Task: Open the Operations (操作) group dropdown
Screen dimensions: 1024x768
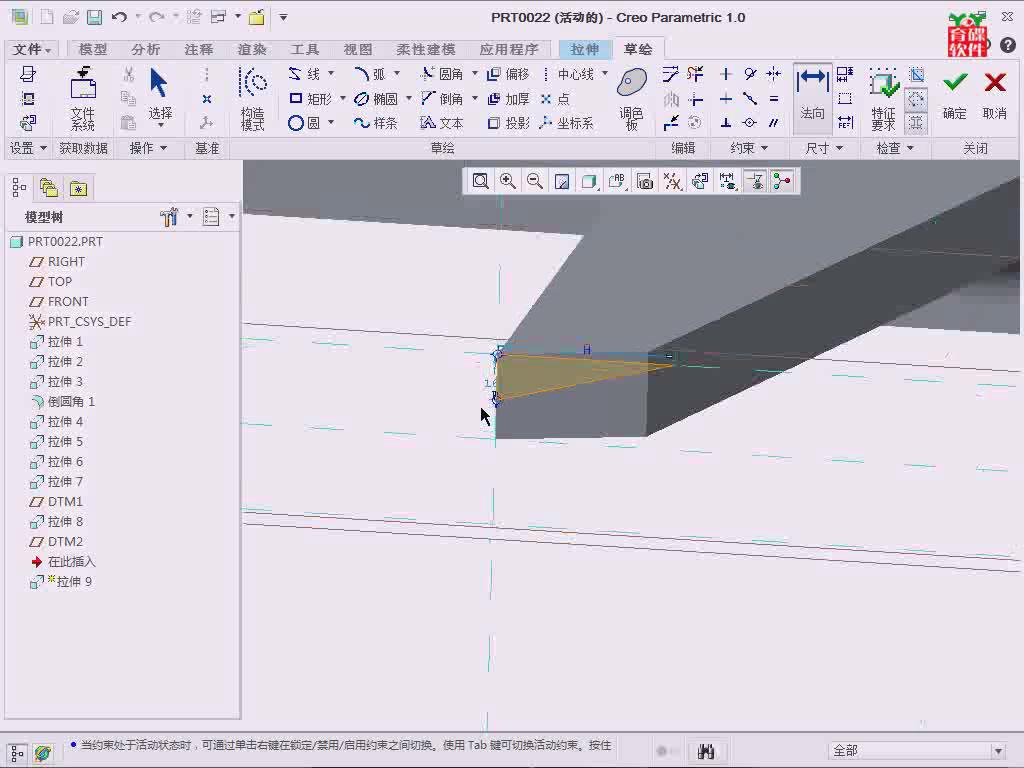Action: click(x=148, y=148)
